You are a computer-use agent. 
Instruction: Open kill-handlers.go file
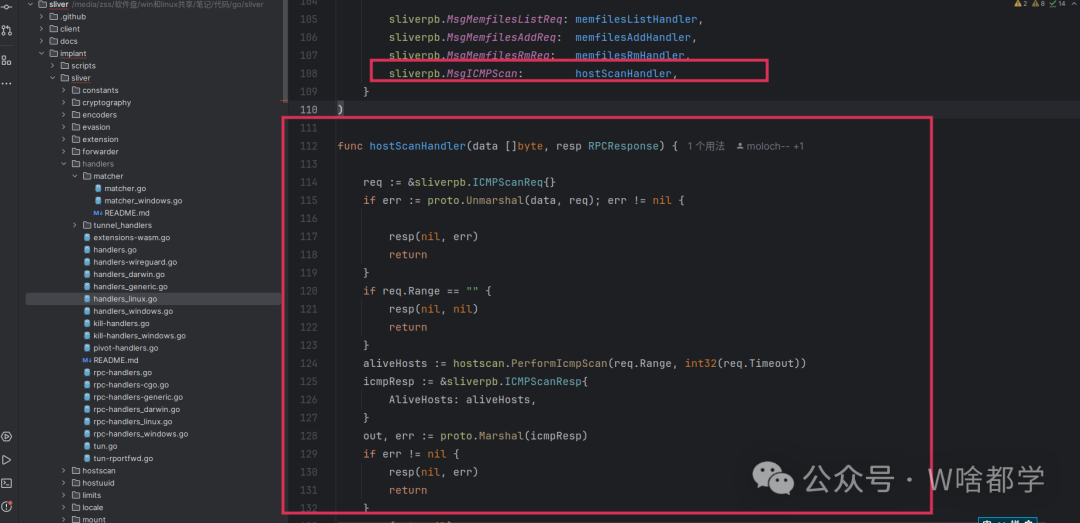pyautogui.click(x=121, y=323)
